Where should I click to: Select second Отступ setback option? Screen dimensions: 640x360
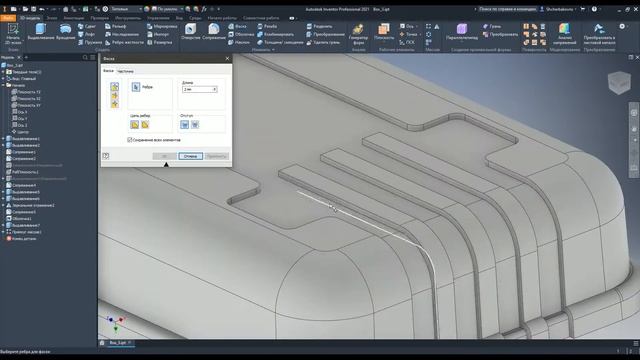pos(195,124)
